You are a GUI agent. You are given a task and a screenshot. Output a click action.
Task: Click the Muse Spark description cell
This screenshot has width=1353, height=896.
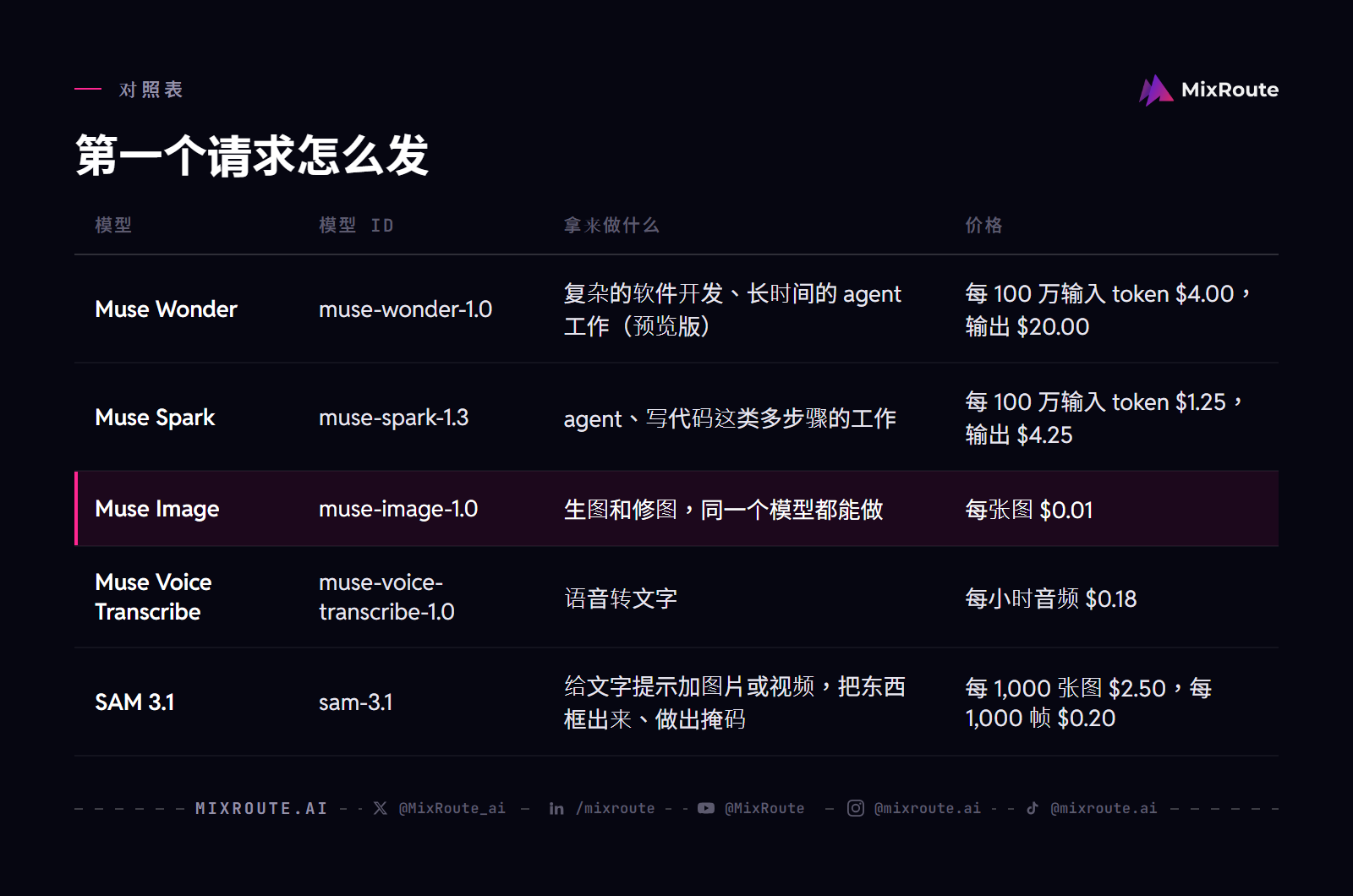730,418
